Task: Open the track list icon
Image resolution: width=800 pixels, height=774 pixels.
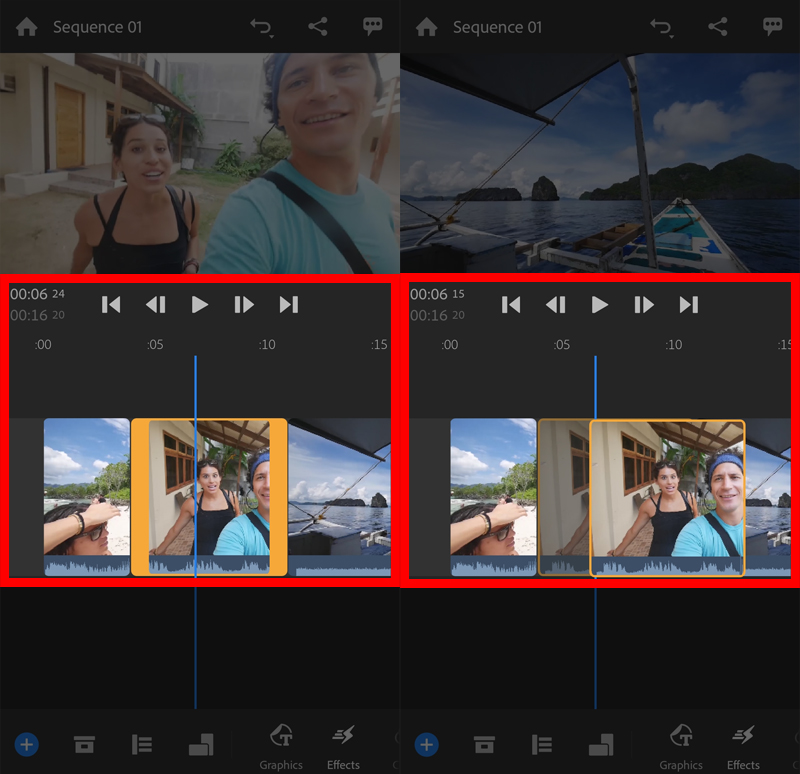Action: (x=141, y=744)
